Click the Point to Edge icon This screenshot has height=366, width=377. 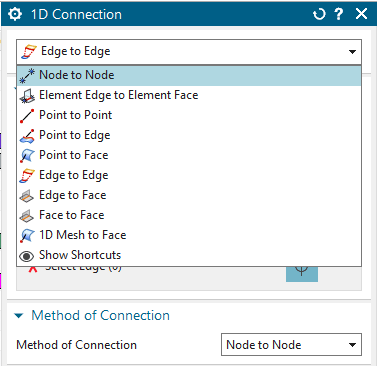coord(27,136)
